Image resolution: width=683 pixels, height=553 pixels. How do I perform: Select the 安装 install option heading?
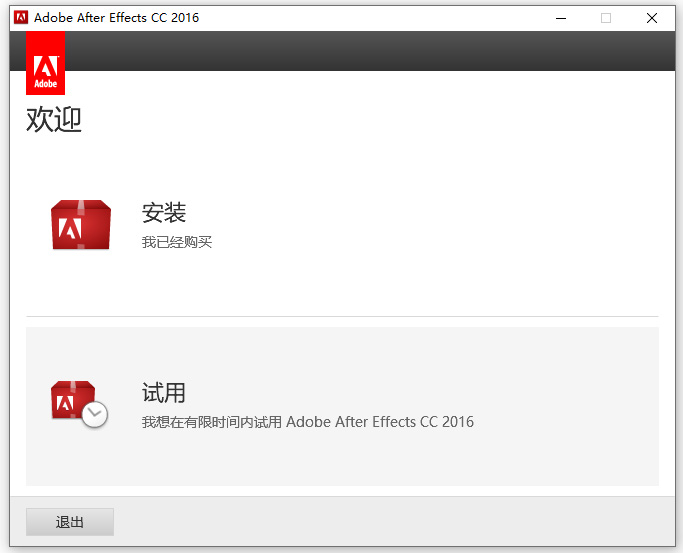(x=164, y=212)
